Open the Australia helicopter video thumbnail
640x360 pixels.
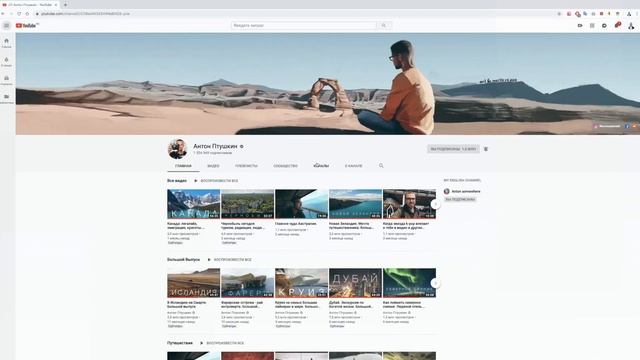[x=301, y=204]
